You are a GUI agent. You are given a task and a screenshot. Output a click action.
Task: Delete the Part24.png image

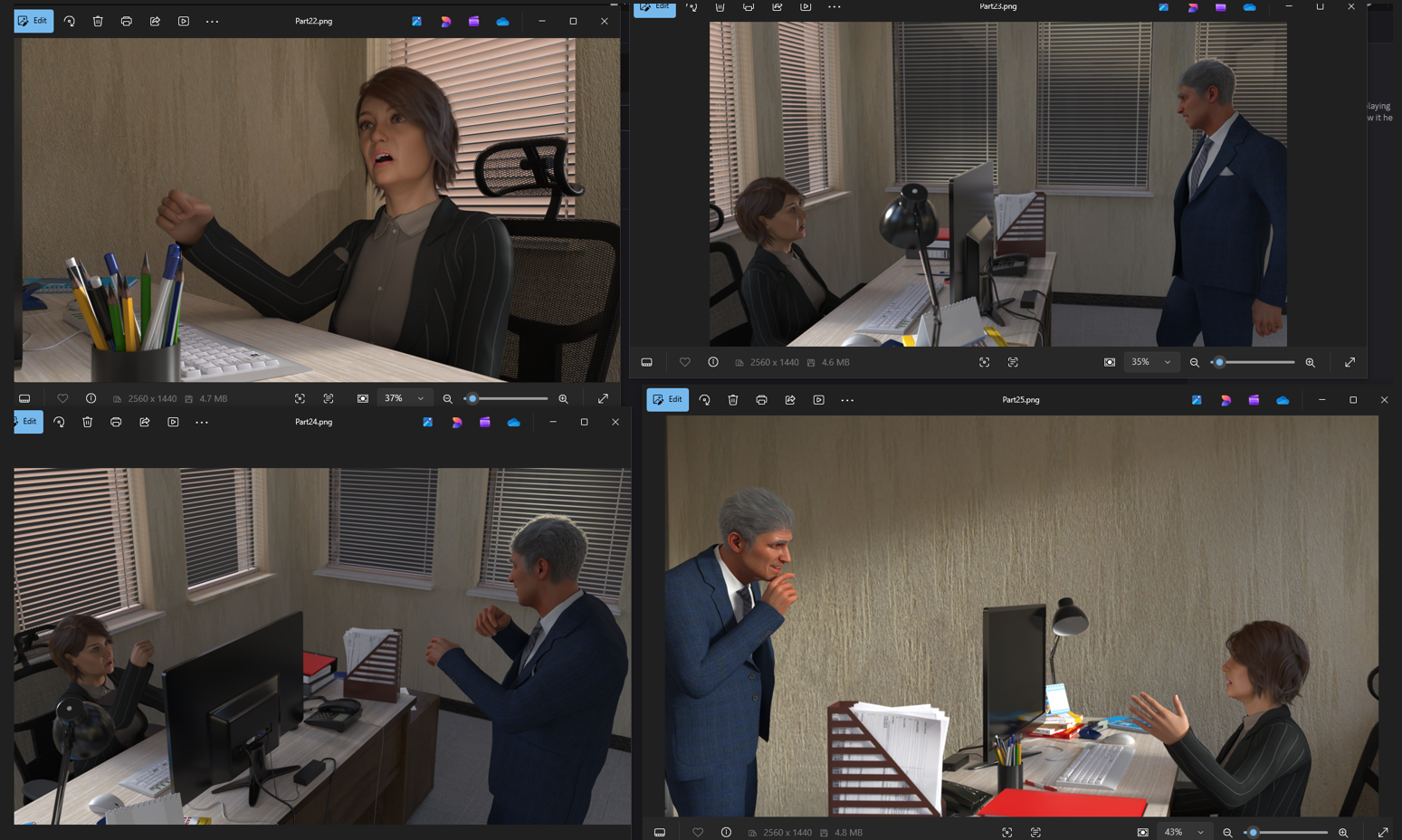[x=87, y=422]
